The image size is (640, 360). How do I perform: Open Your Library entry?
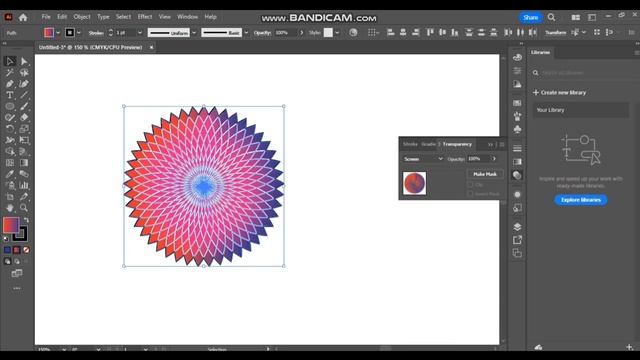580,110
